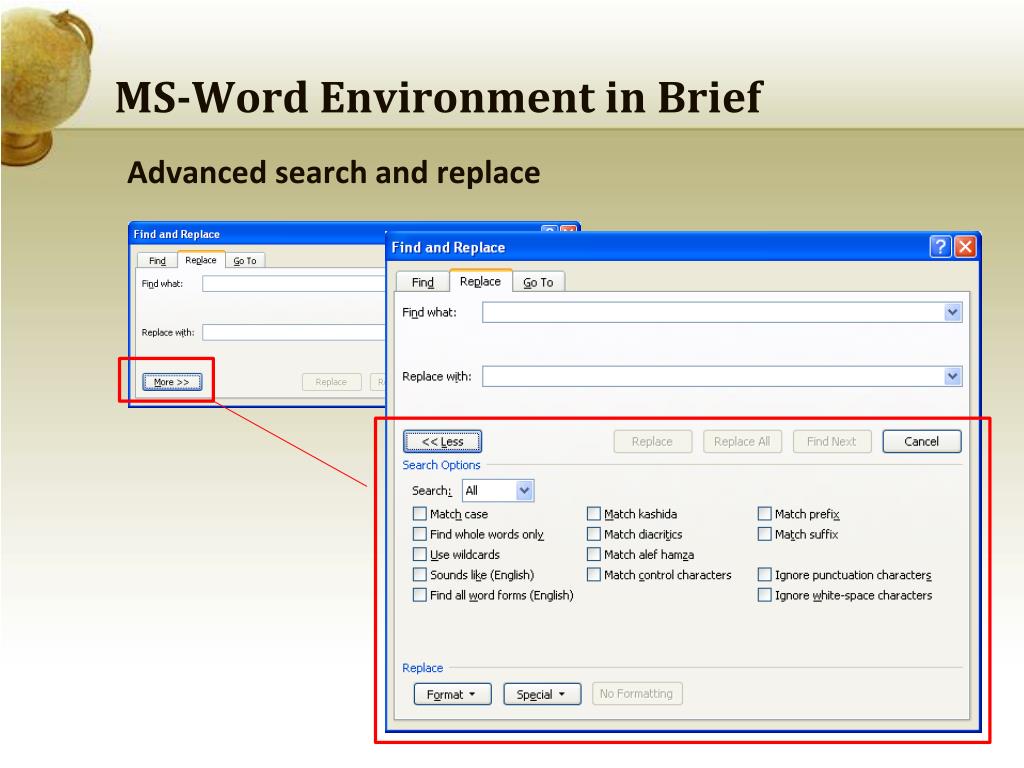Click the No Formatting button
The width and height of the screenshot is (1024, 768).
point(637,694)
